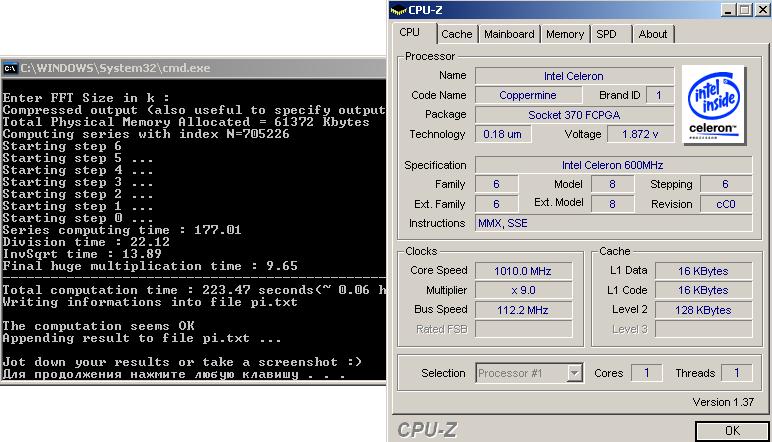Click 'The computation seems OK' line
Image resolution: width=772 pixels, height=442 pixels.
[98, 326]
